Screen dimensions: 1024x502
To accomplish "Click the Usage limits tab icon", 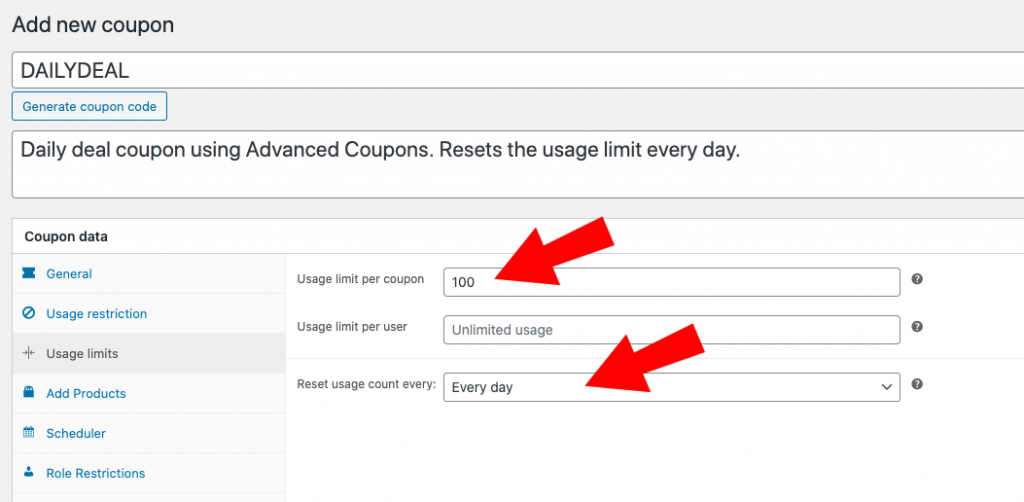I will tap(28, 354).
